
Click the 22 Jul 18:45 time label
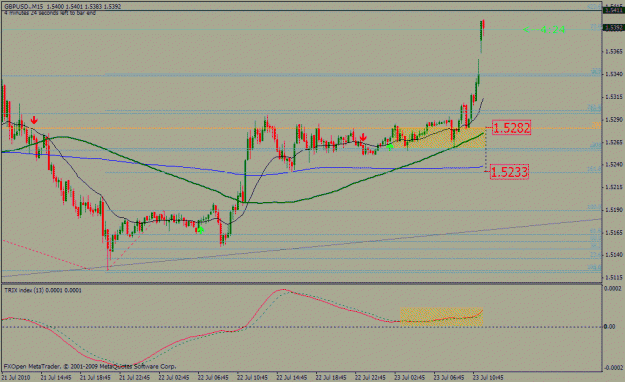point(331,377)
